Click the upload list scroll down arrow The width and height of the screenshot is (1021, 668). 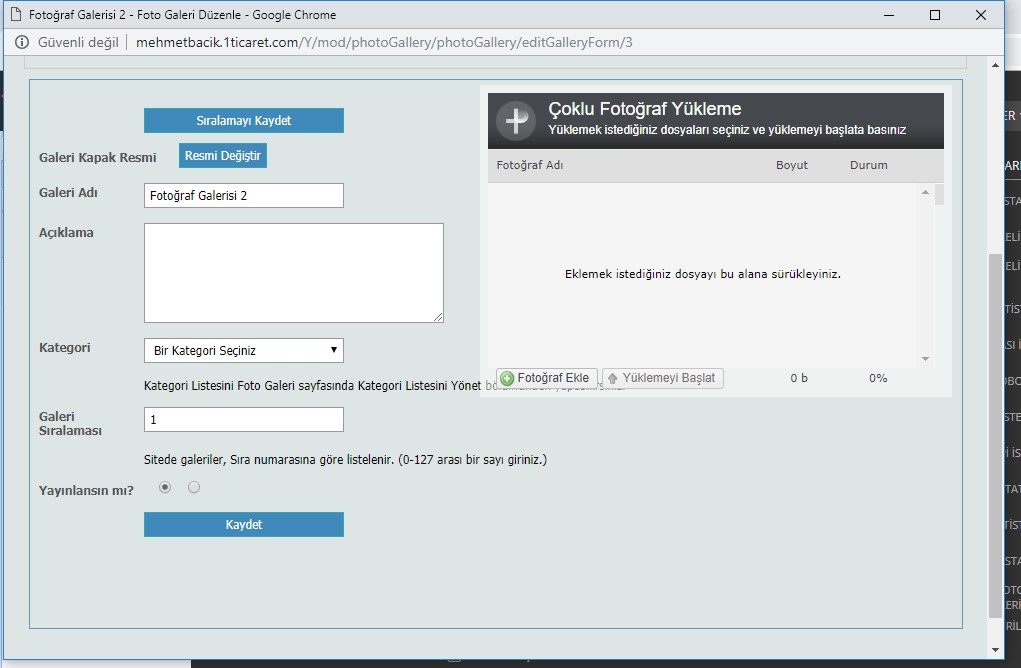[x=925, y=359]
